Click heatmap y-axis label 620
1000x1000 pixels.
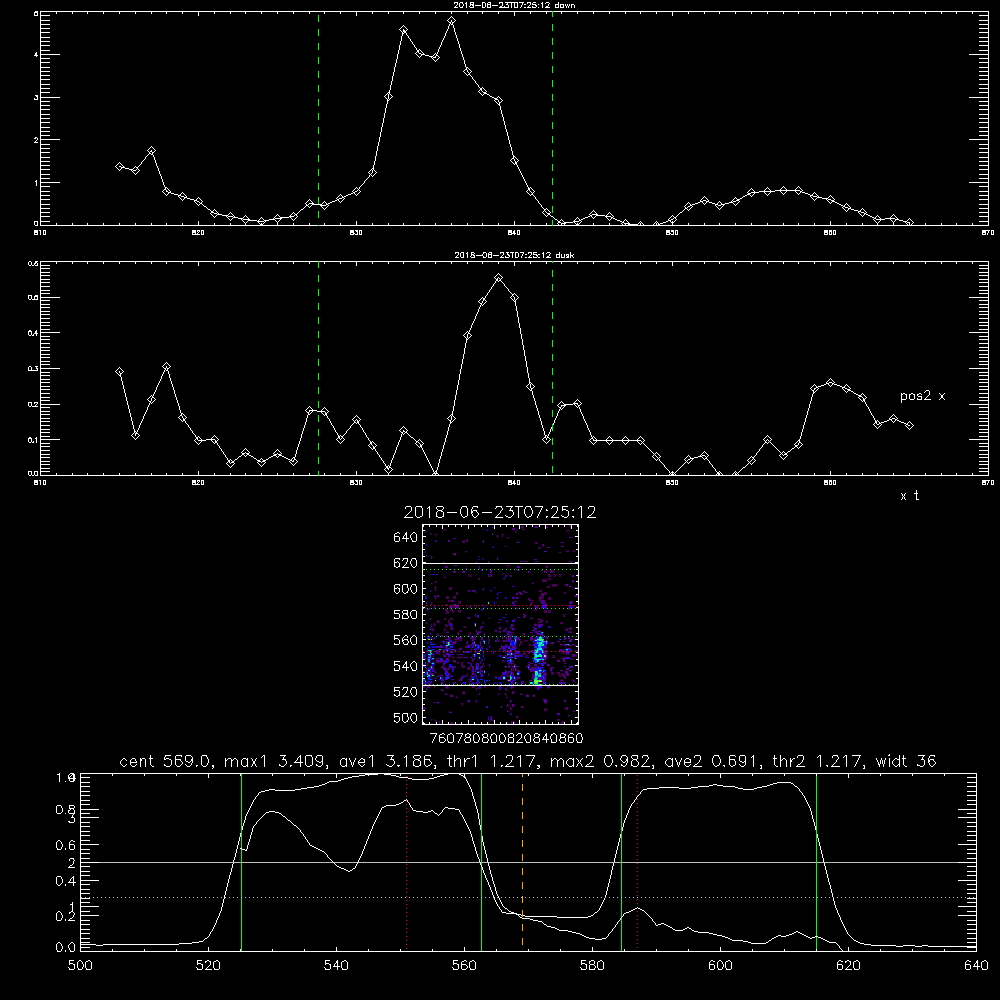click(406, 563)
